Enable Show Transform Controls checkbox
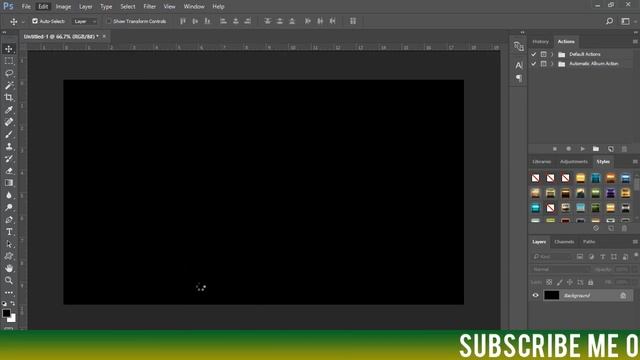This screenshot has width=640, height=360. pyautogui.click(x=109, y=21)
